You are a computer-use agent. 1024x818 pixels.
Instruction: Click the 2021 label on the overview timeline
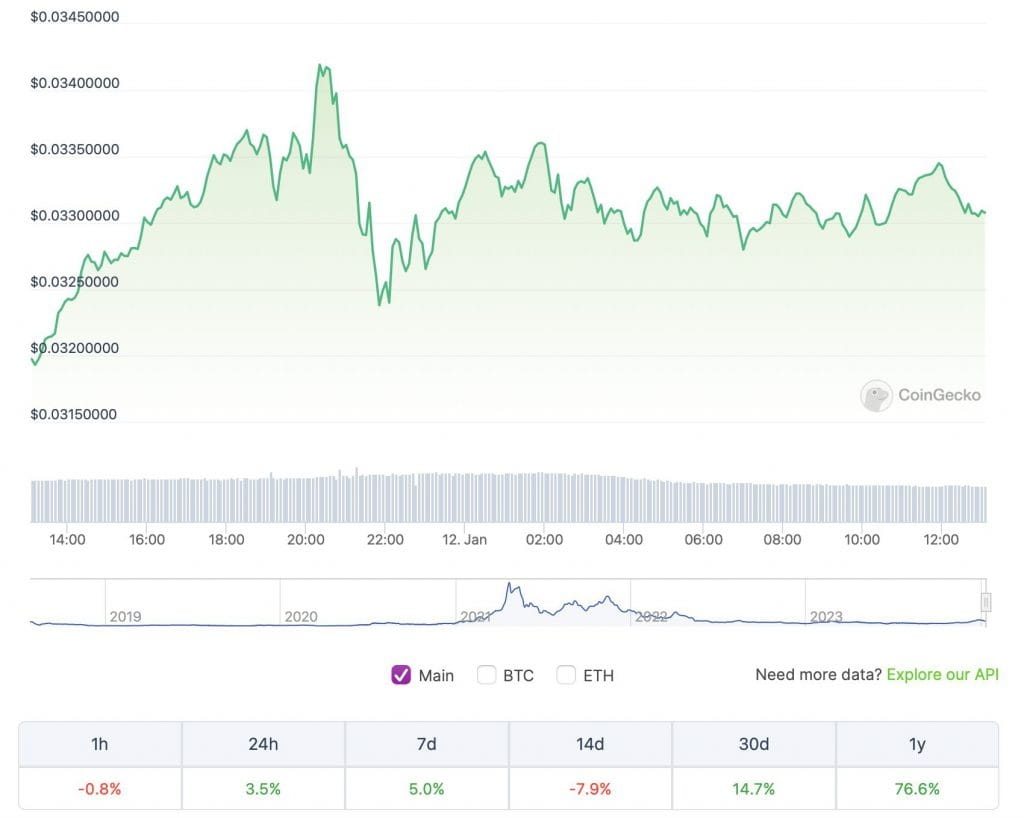[476, 617]
